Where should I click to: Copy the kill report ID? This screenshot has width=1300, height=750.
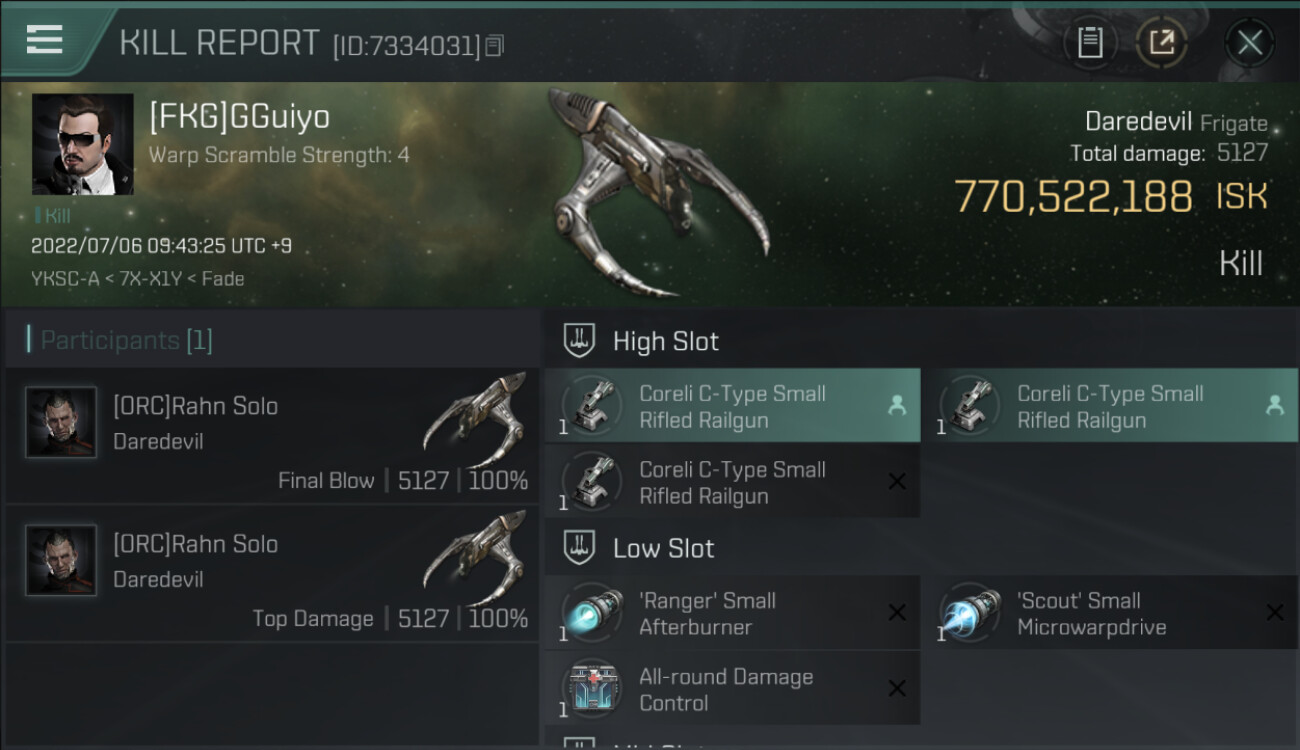coord(495,46)
